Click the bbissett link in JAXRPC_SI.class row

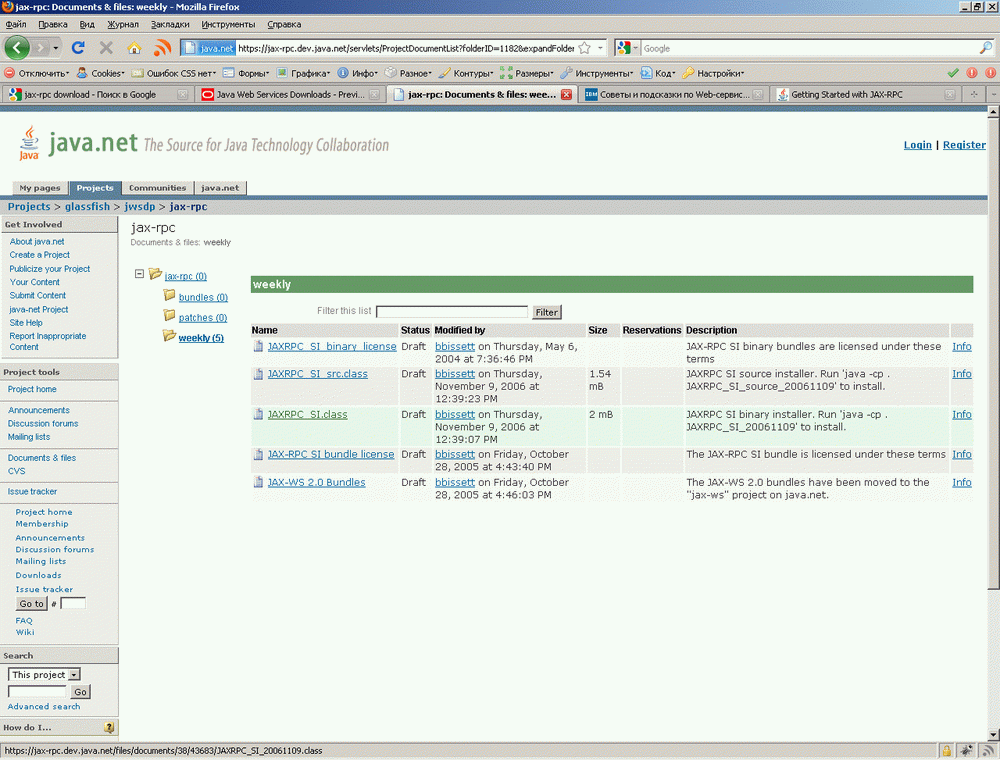pyautogui.click(x=455, y=414)
